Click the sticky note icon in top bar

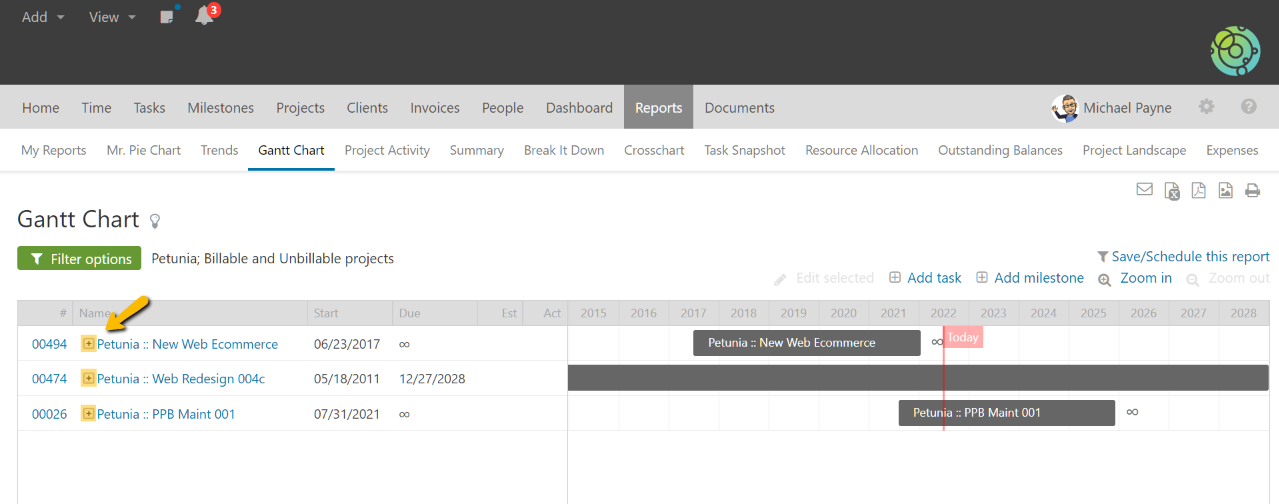(x=167, y=17)
